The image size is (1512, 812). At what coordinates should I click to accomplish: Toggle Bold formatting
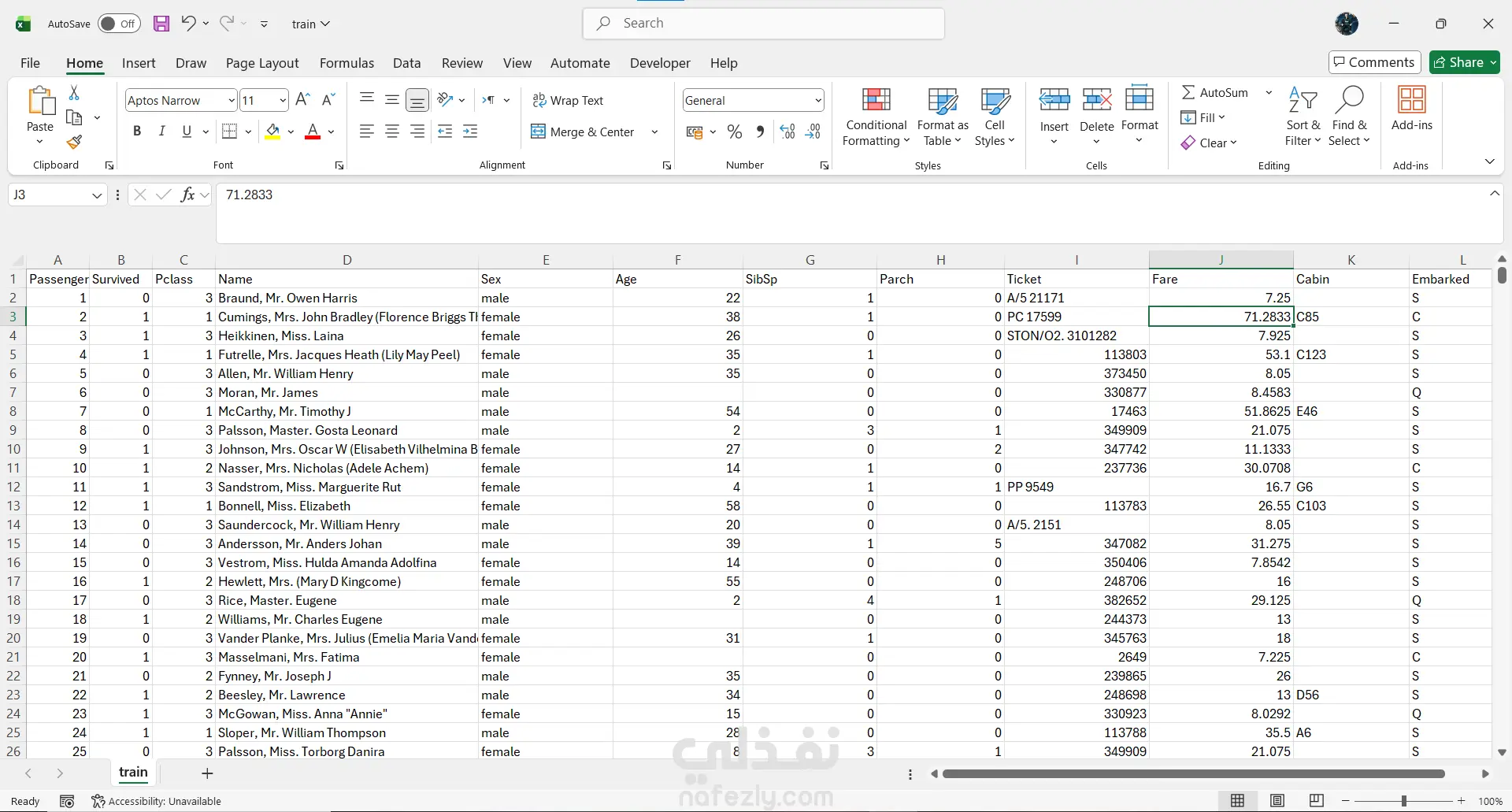click(x=137, y=132)
